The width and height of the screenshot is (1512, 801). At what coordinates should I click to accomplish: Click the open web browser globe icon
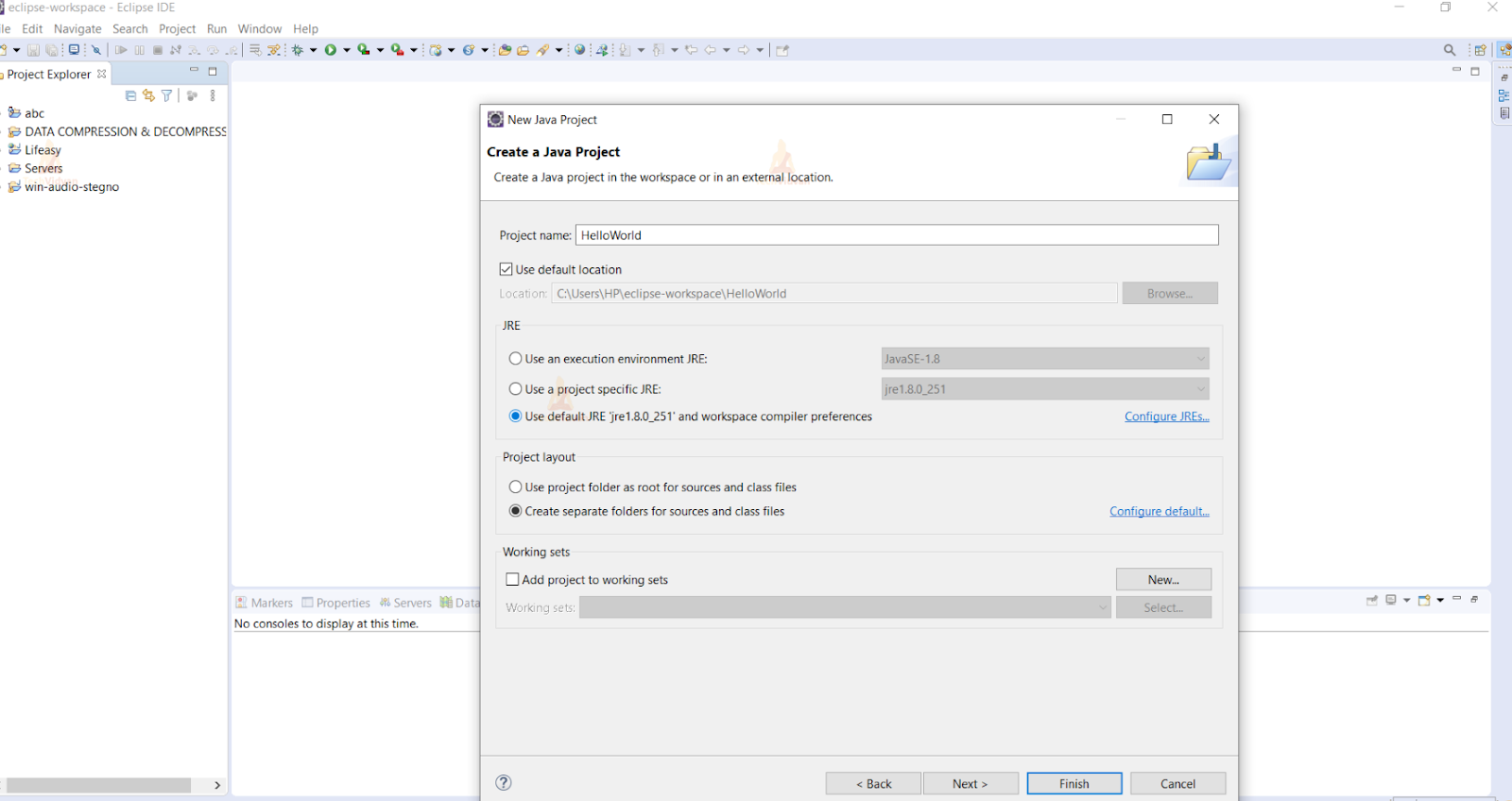point(580,50)
